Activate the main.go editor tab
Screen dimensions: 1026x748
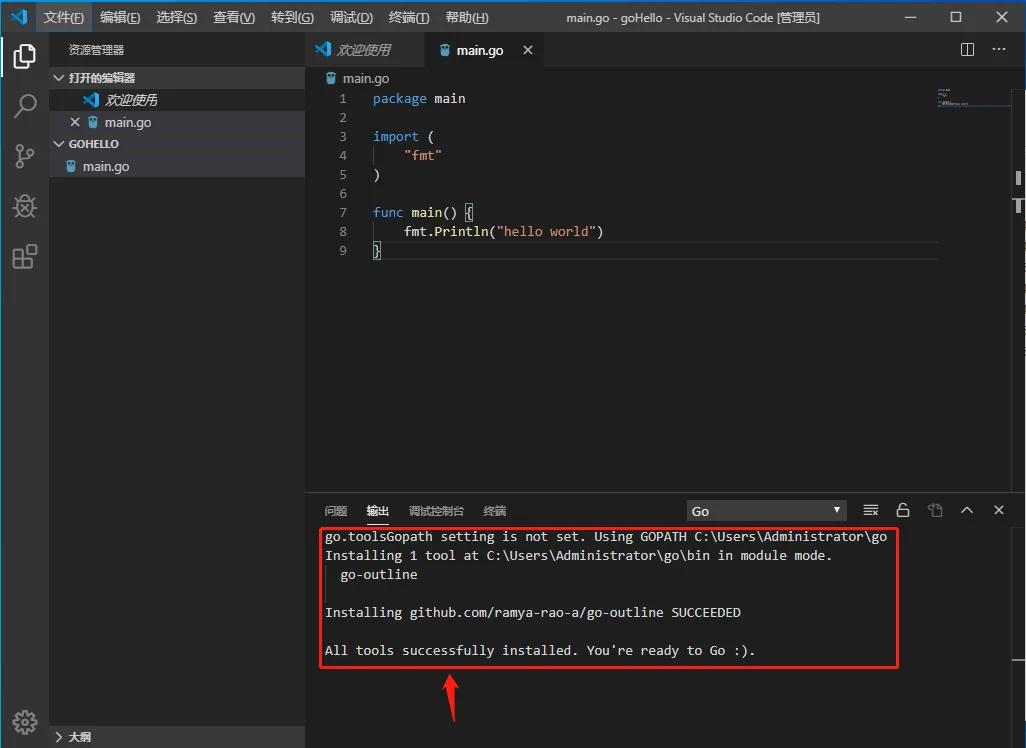tap(484, 50)
